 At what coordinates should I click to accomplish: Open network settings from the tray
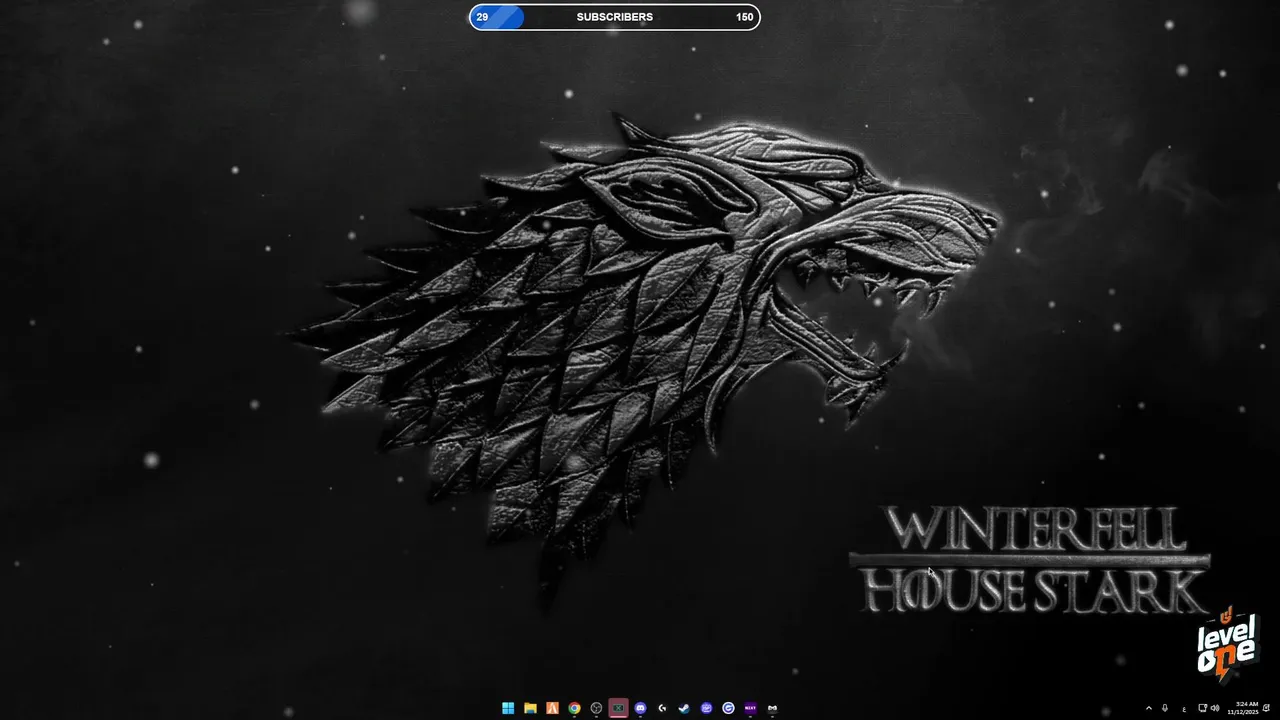[x=1202, y=708]
